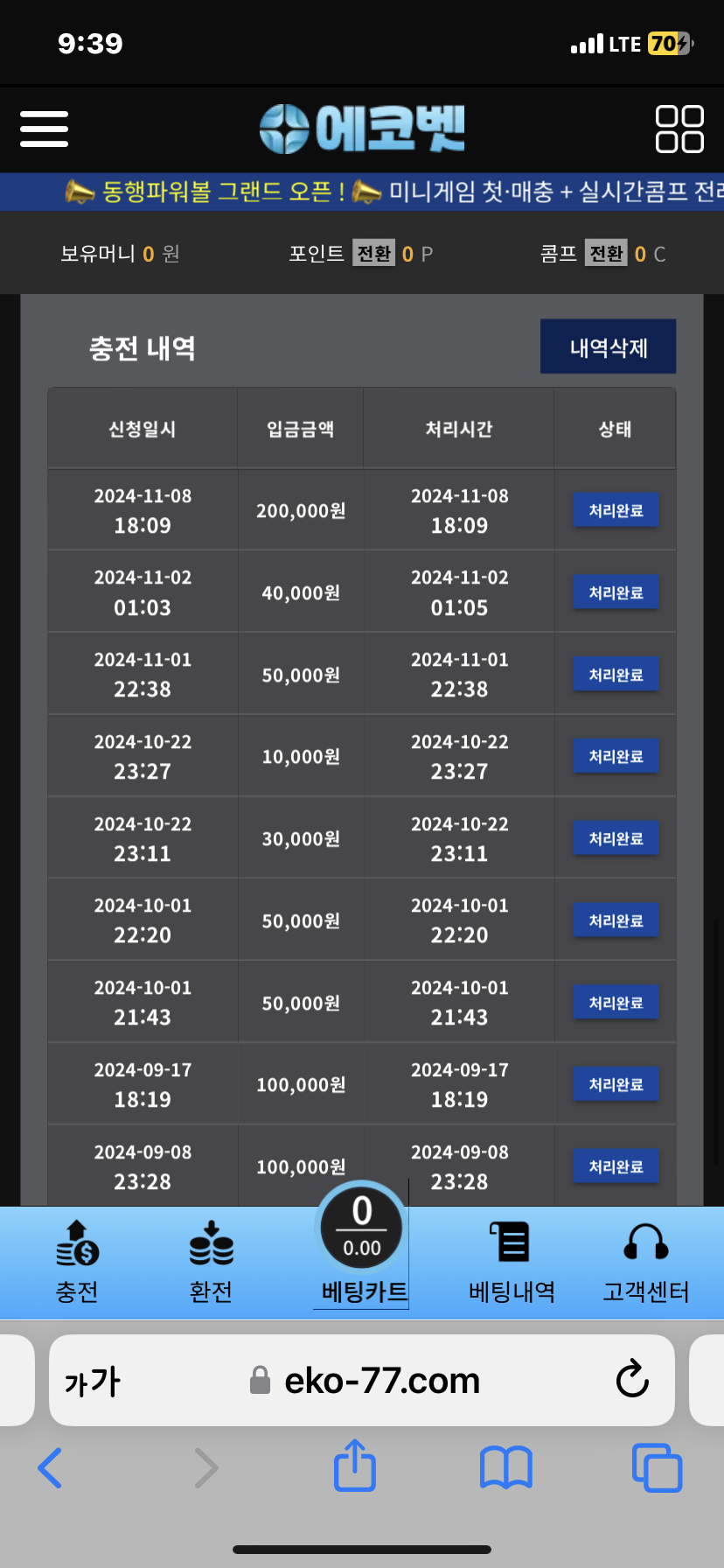Reload the page with refresh icon
Viewport: 724px width, 1568px height.
coord(632,1380)
